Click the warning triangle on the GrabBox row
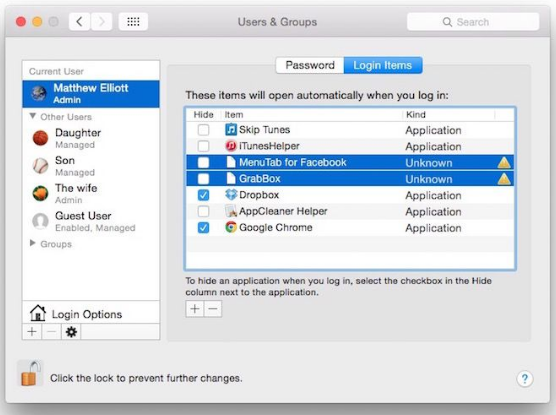This screenshot has width=556, height=415. point(504,179)
